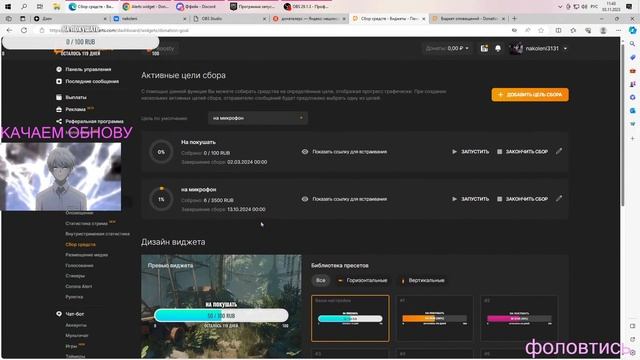Click Закончить сбор for На покушать
Screen dimensions: 640x360
coord(522,152)
